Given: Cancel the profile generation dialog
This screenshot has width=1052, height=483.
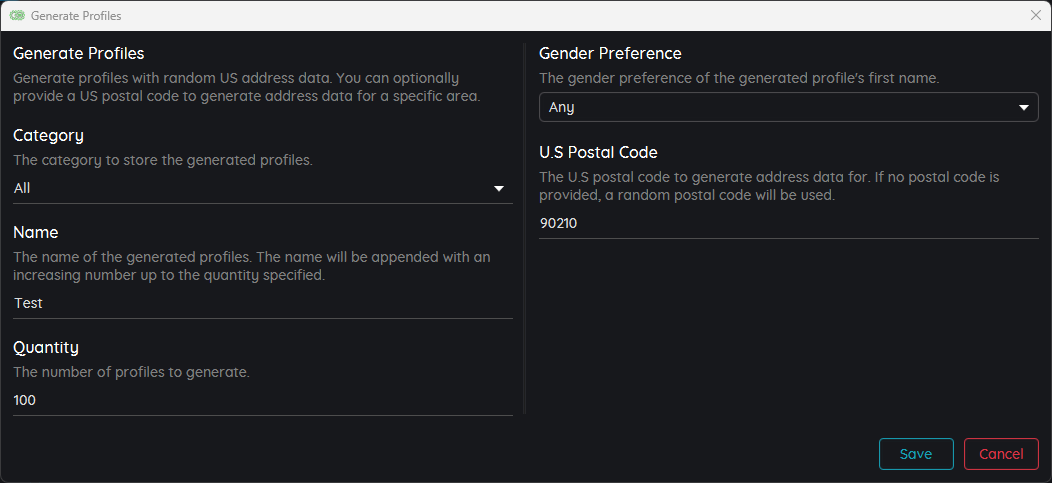Looking at the screenshot, I should point(1001,454).
